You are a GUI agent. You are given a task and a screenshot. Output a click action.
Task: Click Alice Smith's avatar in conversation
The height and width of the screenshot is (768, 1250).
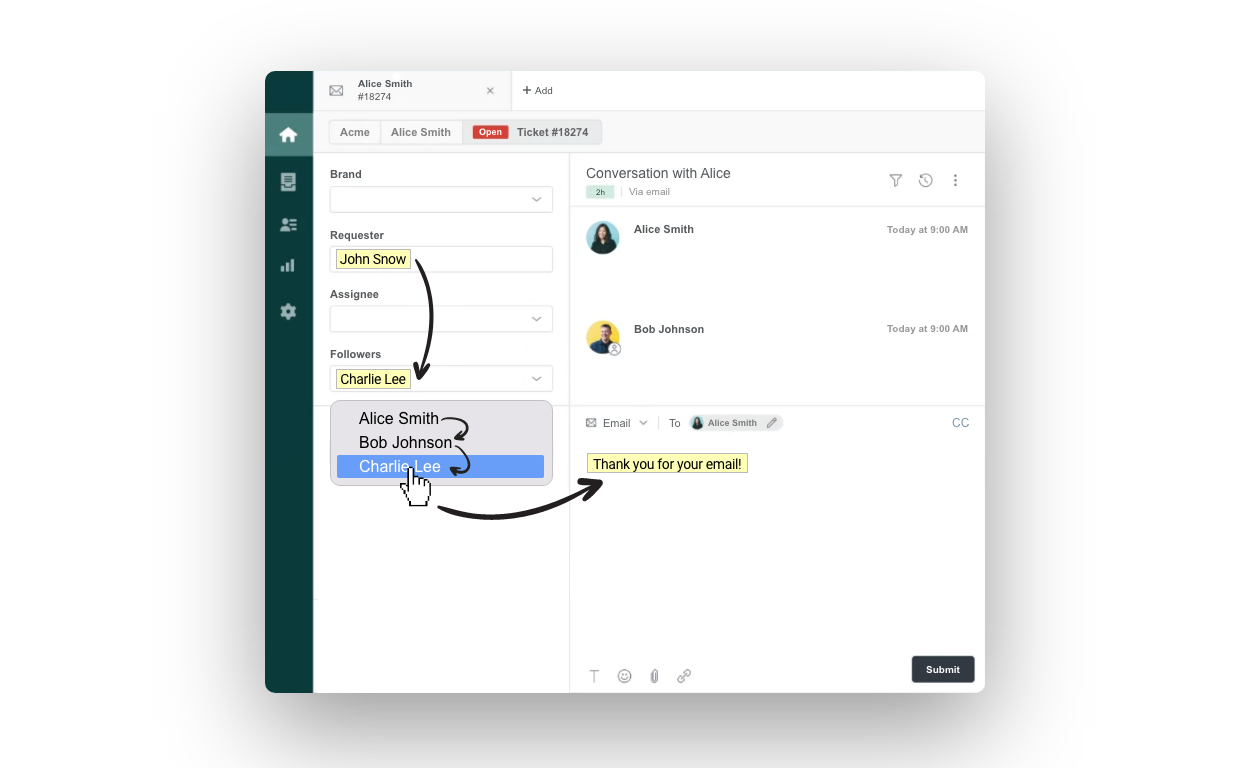(603, 237)
